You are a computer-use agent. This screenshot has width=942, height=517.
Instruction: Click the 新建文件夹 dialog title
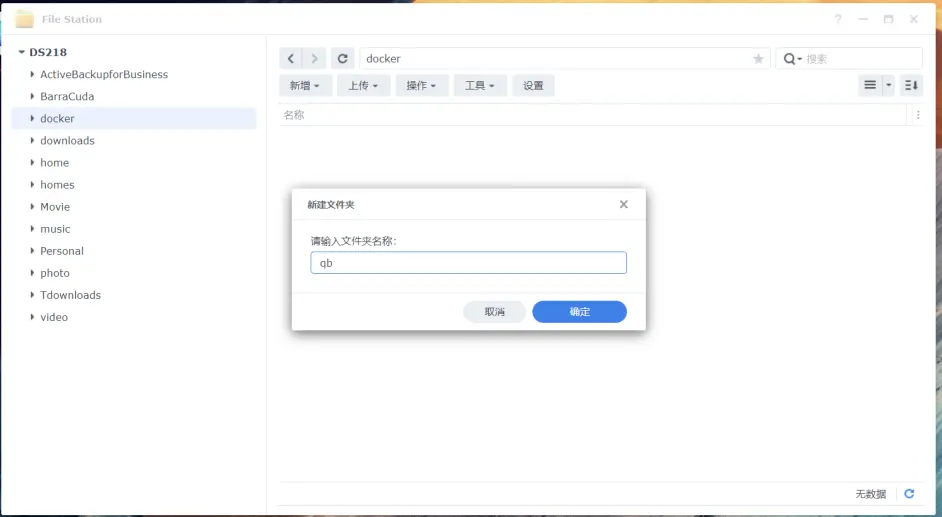(331, 204)
